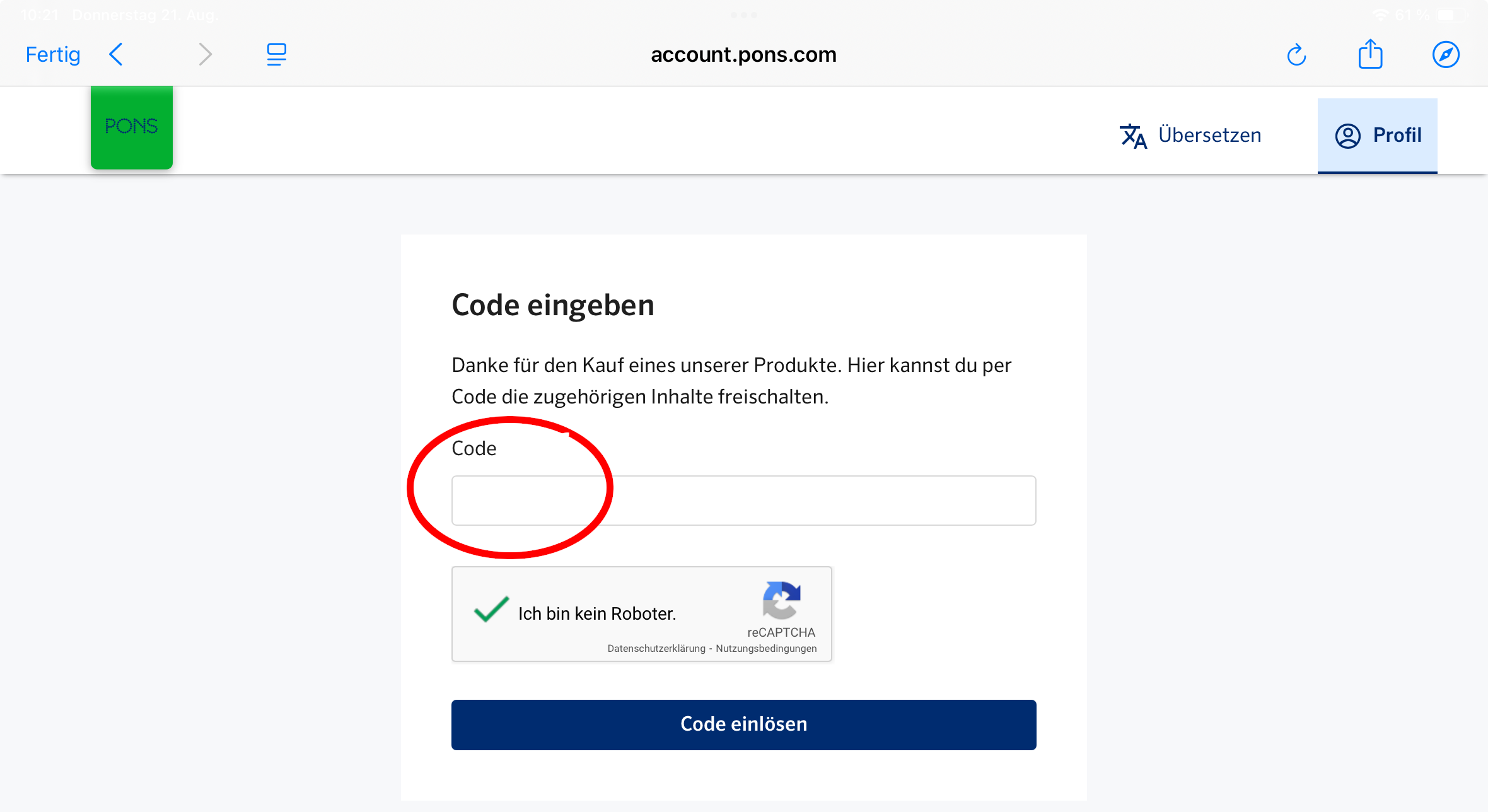Reload the page with the refresh icon

coord(1296,55)
